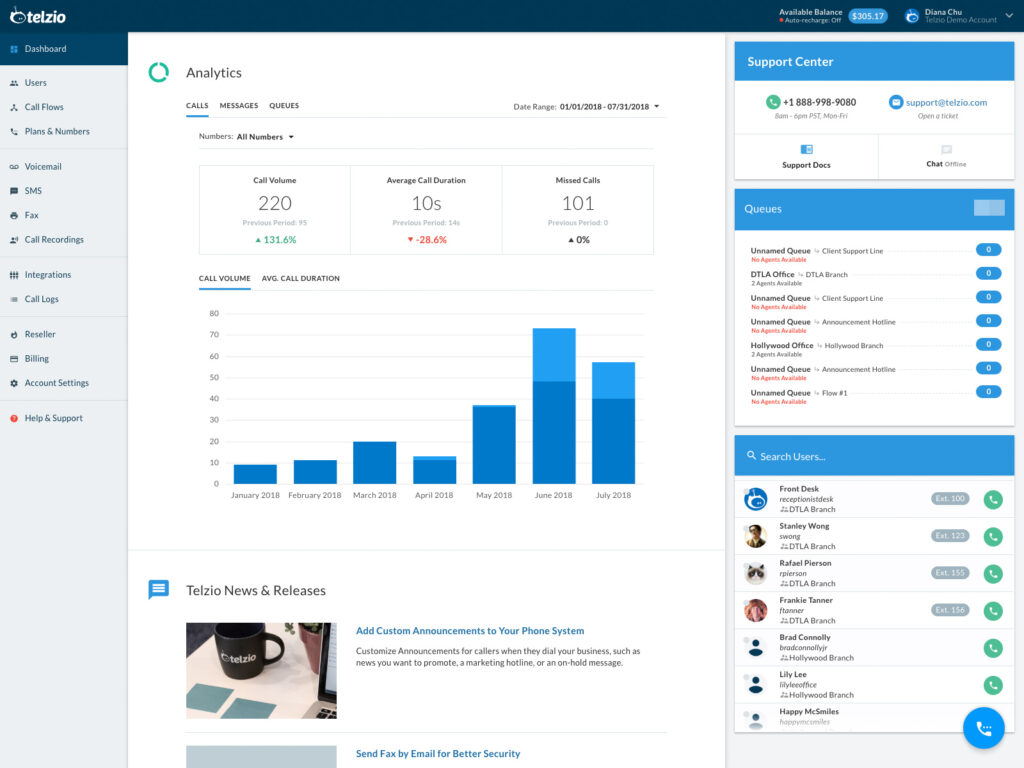Call Stanley Wong with green phone icon
Viewport: 1024px width, 768px height.
[x=993, y=537]
